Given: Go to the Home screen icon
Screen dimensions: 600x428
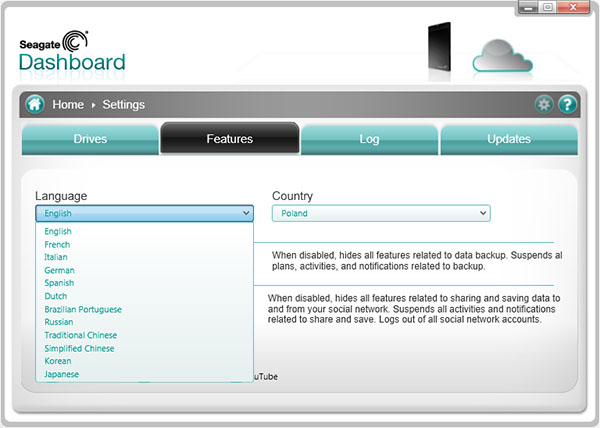Looking at the screenshot, I should [35, 104].
